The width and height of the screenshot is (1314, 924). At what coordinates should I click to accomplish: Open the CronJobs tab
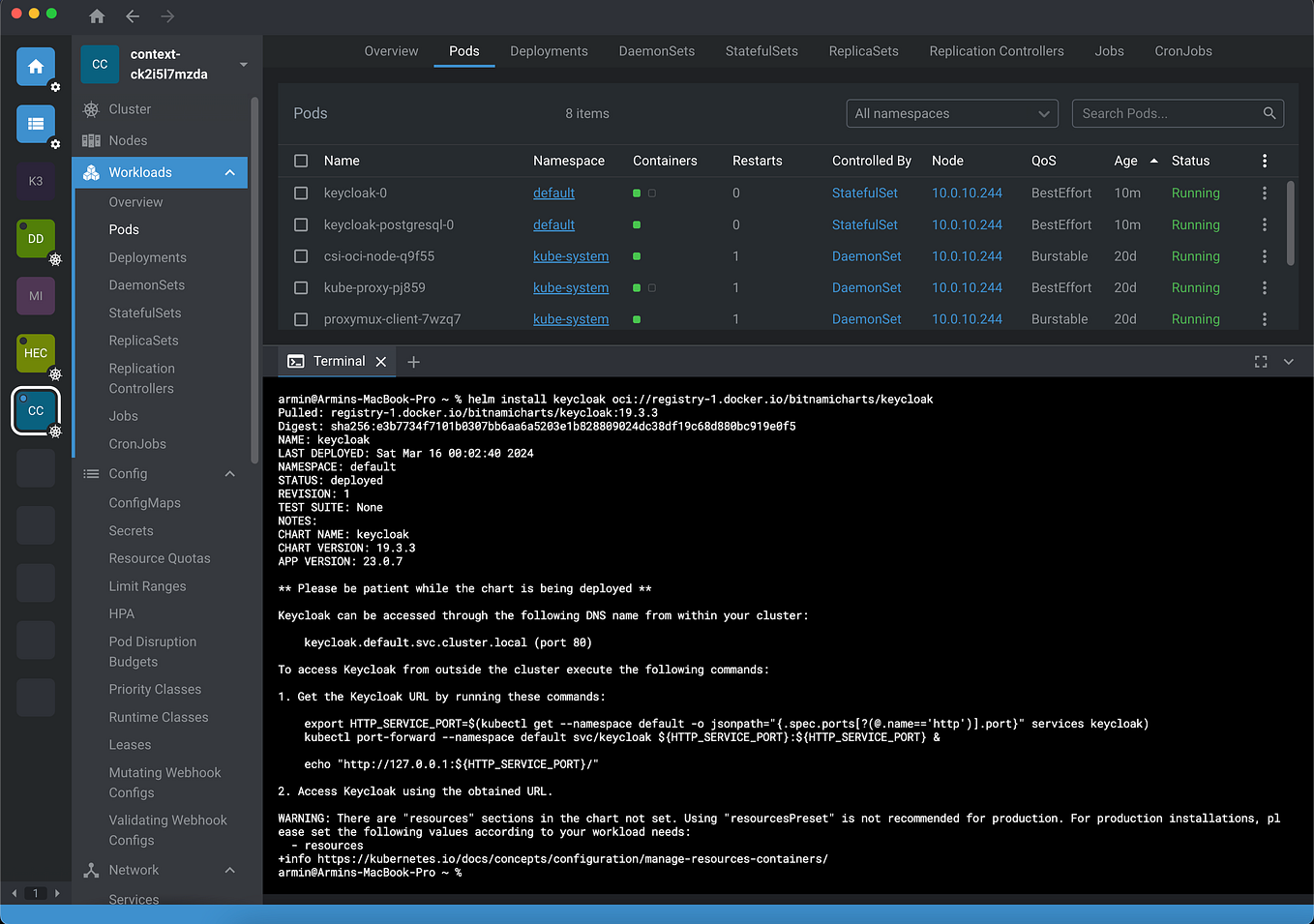(x=1182, y=51)
